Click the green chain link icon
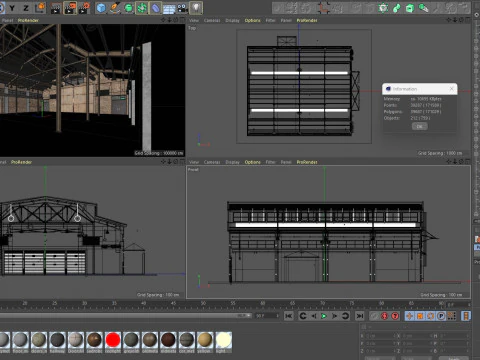Viewport: 480px width, 360px height. (x=397, y=8)
